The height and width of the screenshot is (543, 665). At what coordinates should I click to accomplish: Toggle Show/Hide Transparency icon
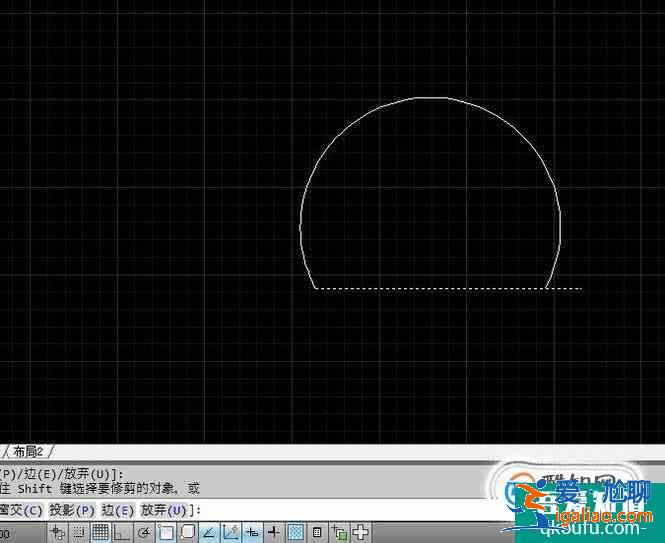pyautogui.click(x=296, y=532)
